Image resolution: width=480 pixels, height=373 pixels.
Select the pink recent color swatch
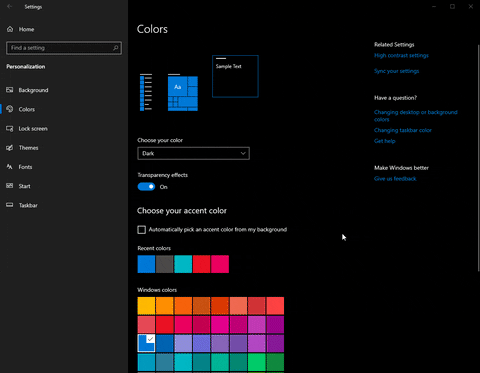coord(220,264)
